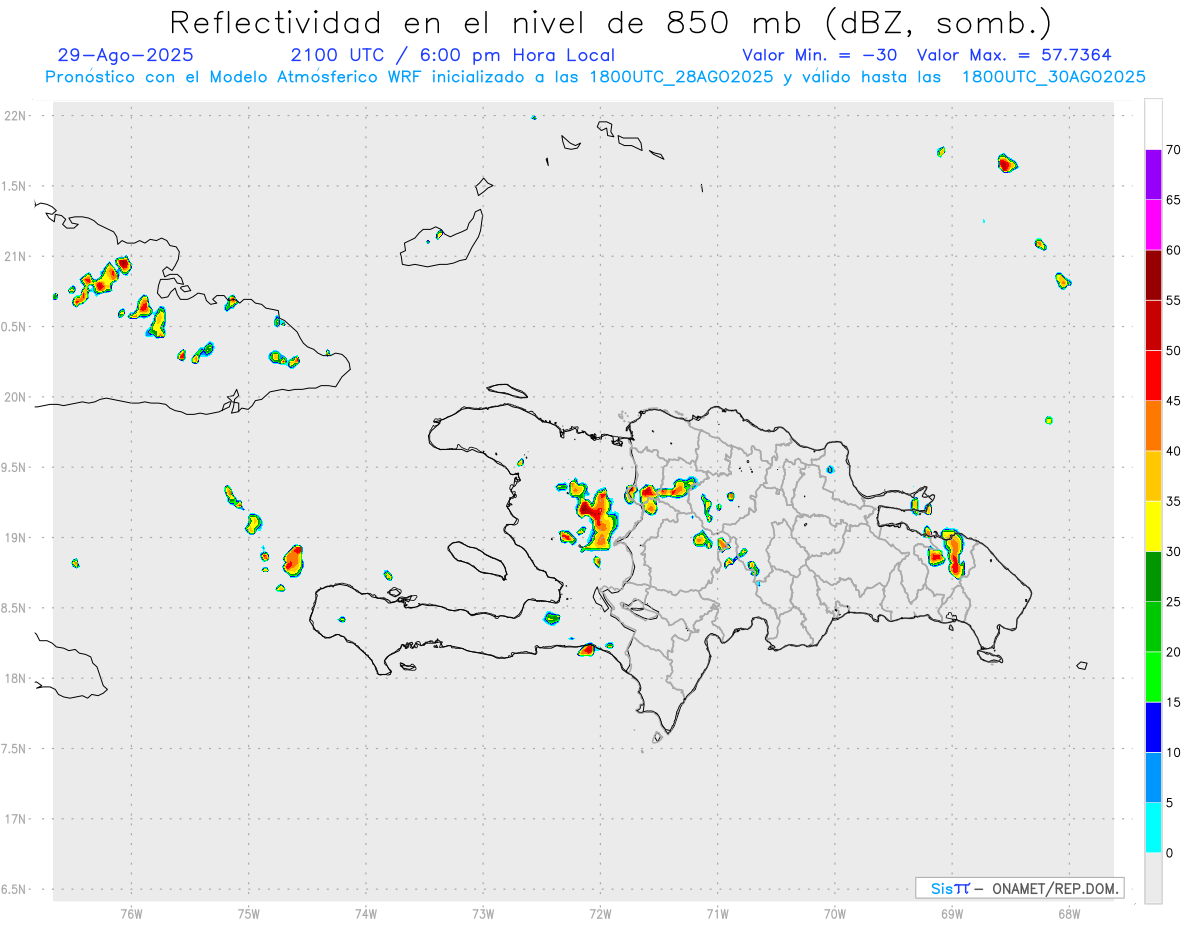Click the longitude axis label "74W"
This screenshot has height=927, width=1200.
tap(365, 914)
